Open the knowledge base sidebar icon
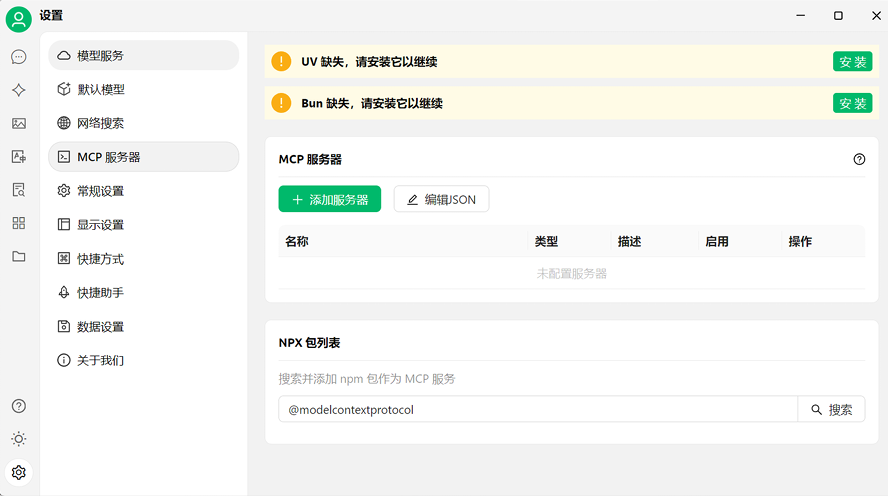Image resolution: width=888 pixels, height=496 pixels. coord(19,190)
